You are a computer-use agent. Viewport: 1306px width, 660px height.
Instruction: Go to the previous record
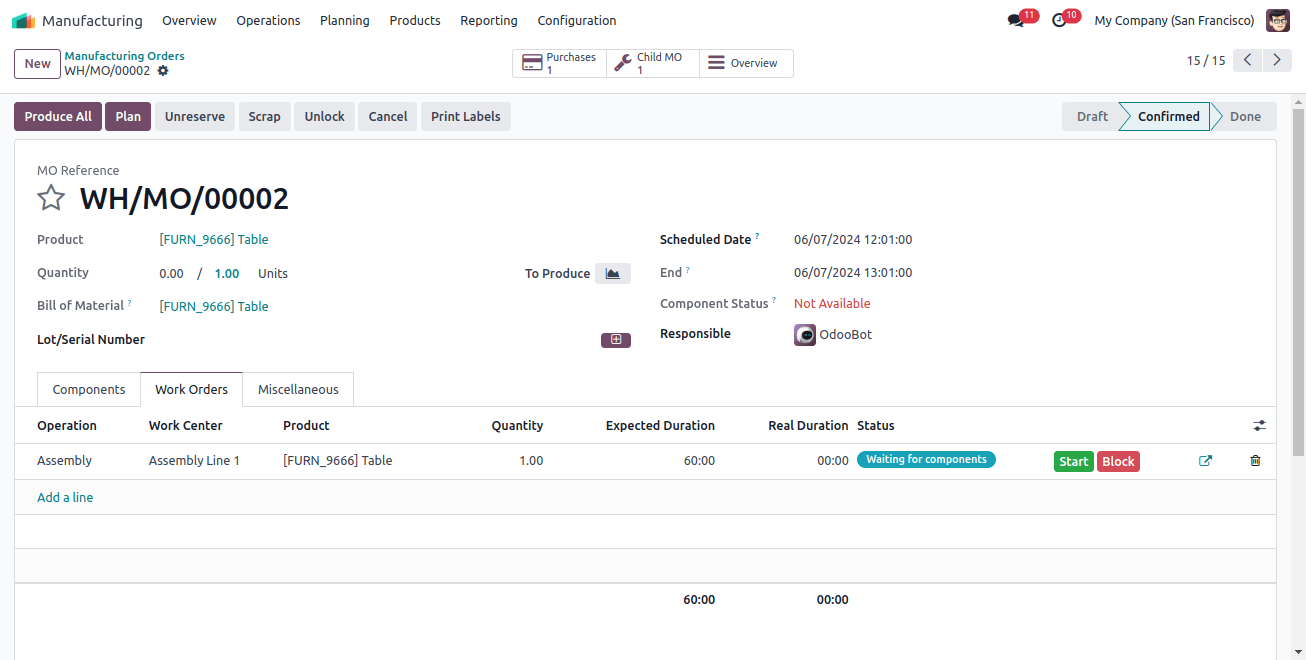pyautogui.click(x=1247, y=60)
